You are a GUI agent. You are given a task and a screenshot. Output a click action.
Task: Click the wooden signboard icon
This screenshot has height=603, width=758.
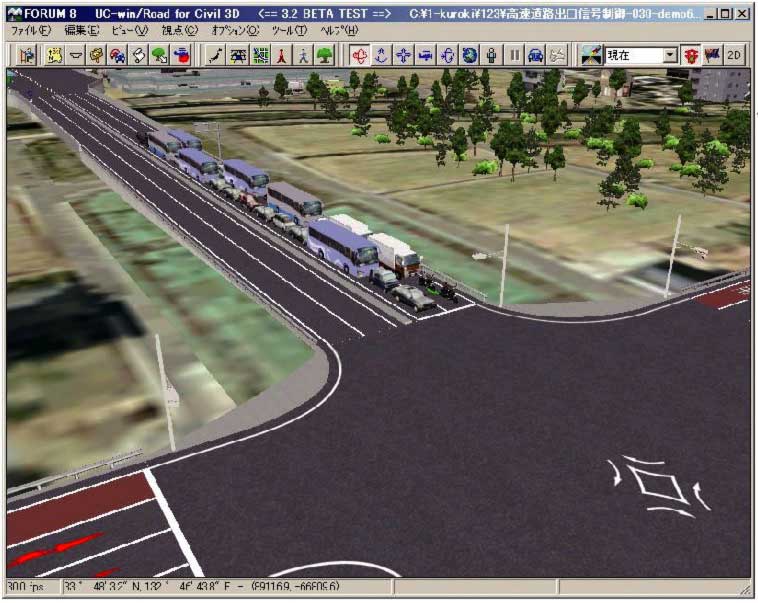(x=97, y=56)
